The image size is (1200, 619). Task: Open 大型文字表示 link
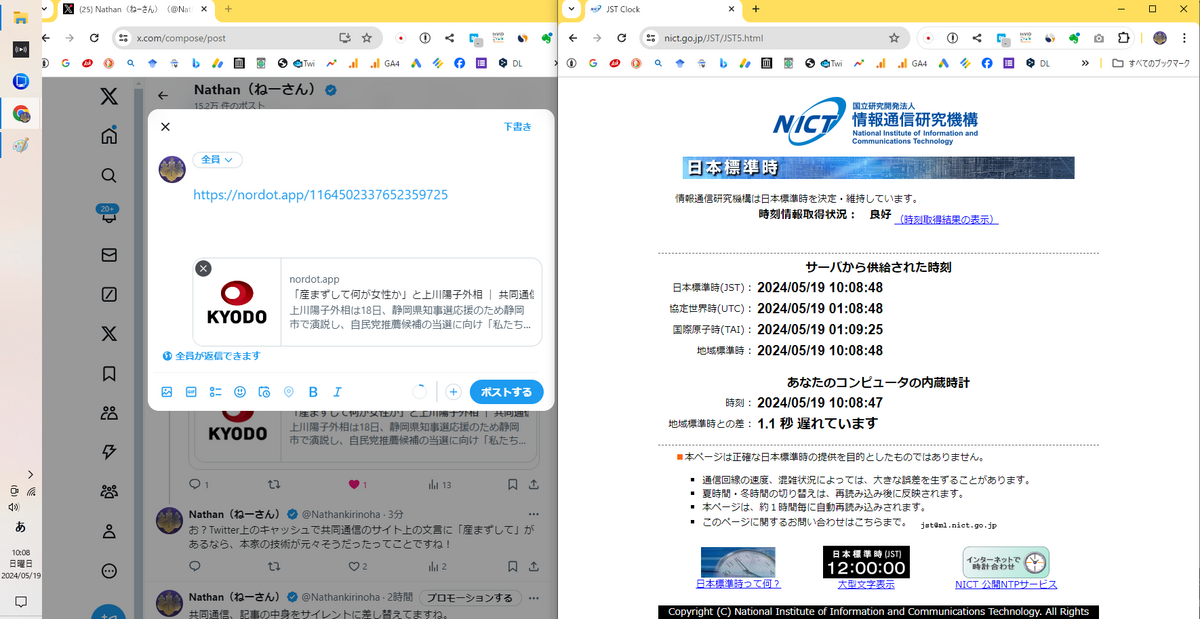866,584
